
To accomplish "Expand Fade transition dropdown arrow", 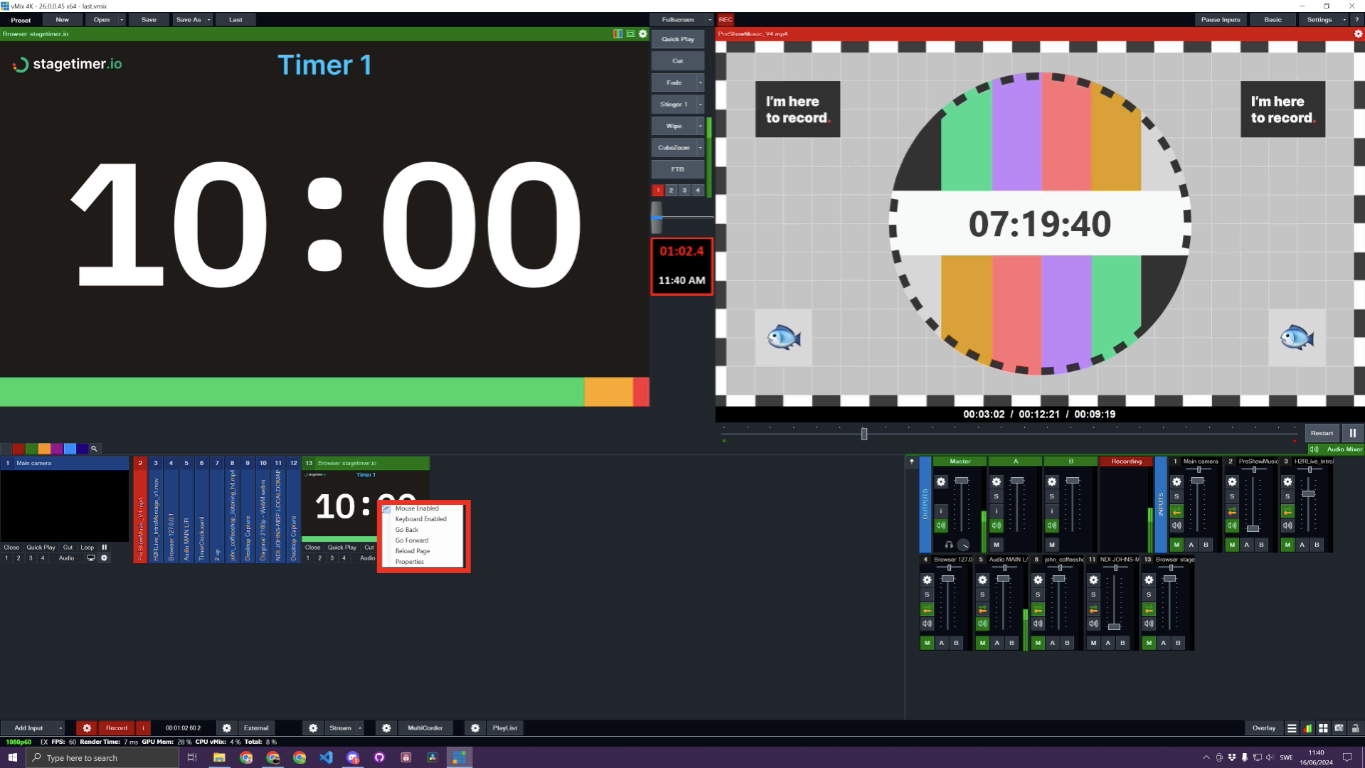I will pyautogui.click(x=700, y=82).
